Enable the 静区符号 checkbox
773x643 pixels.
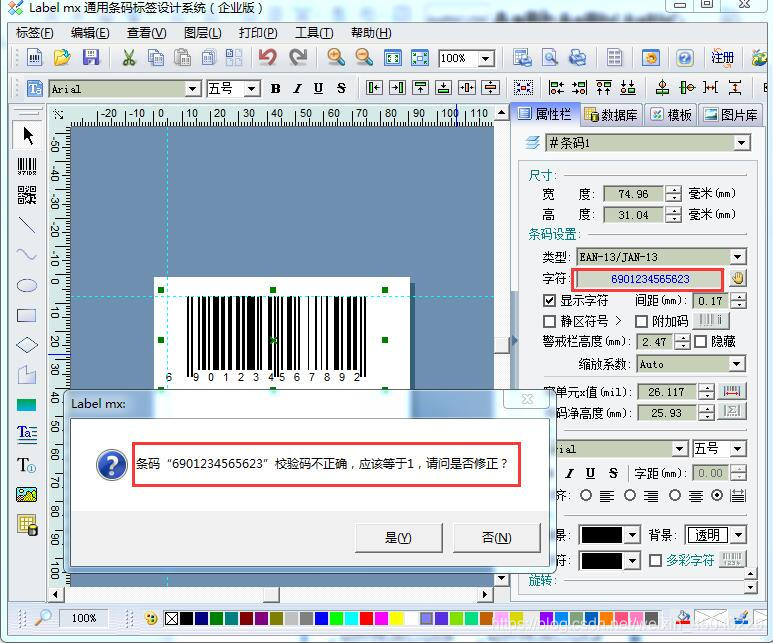[549, 322]
